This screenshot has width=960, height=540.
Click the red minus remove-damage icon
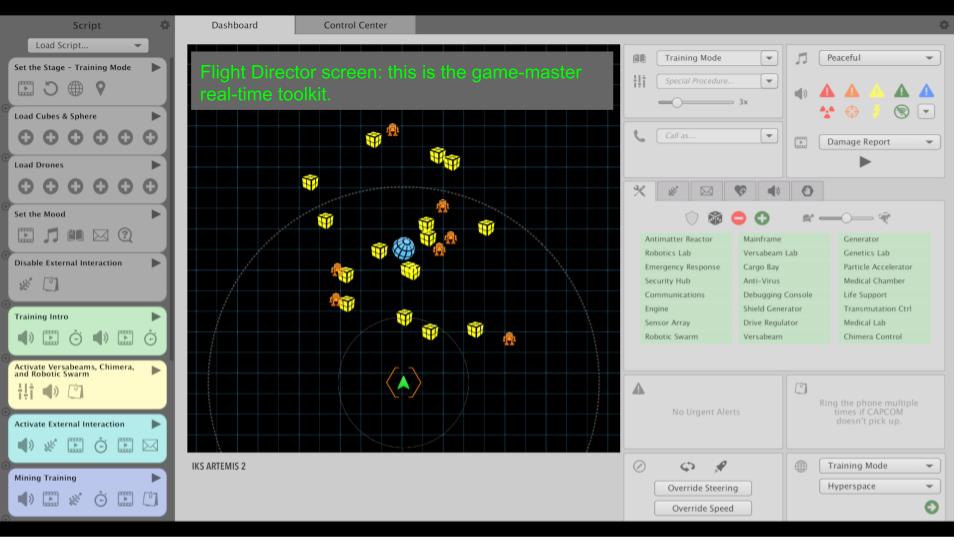739,219
